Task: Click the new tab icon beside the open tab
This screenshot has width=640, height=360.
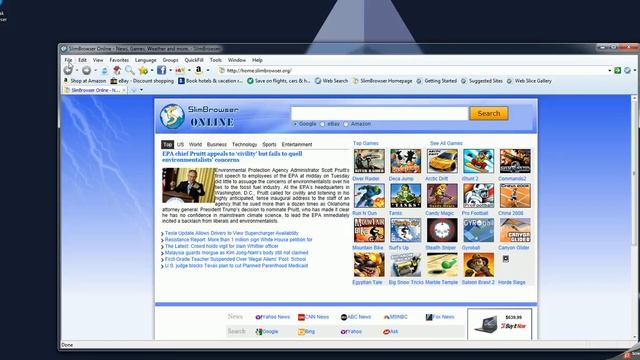Action: click(x=133, y=90)
